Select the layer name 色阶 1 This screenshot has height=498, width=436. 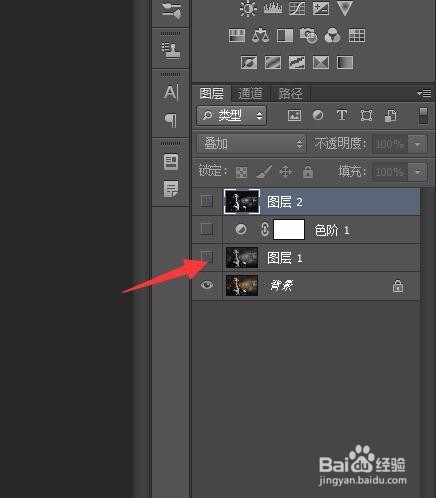pyautogui.click(x=331, y=230)
